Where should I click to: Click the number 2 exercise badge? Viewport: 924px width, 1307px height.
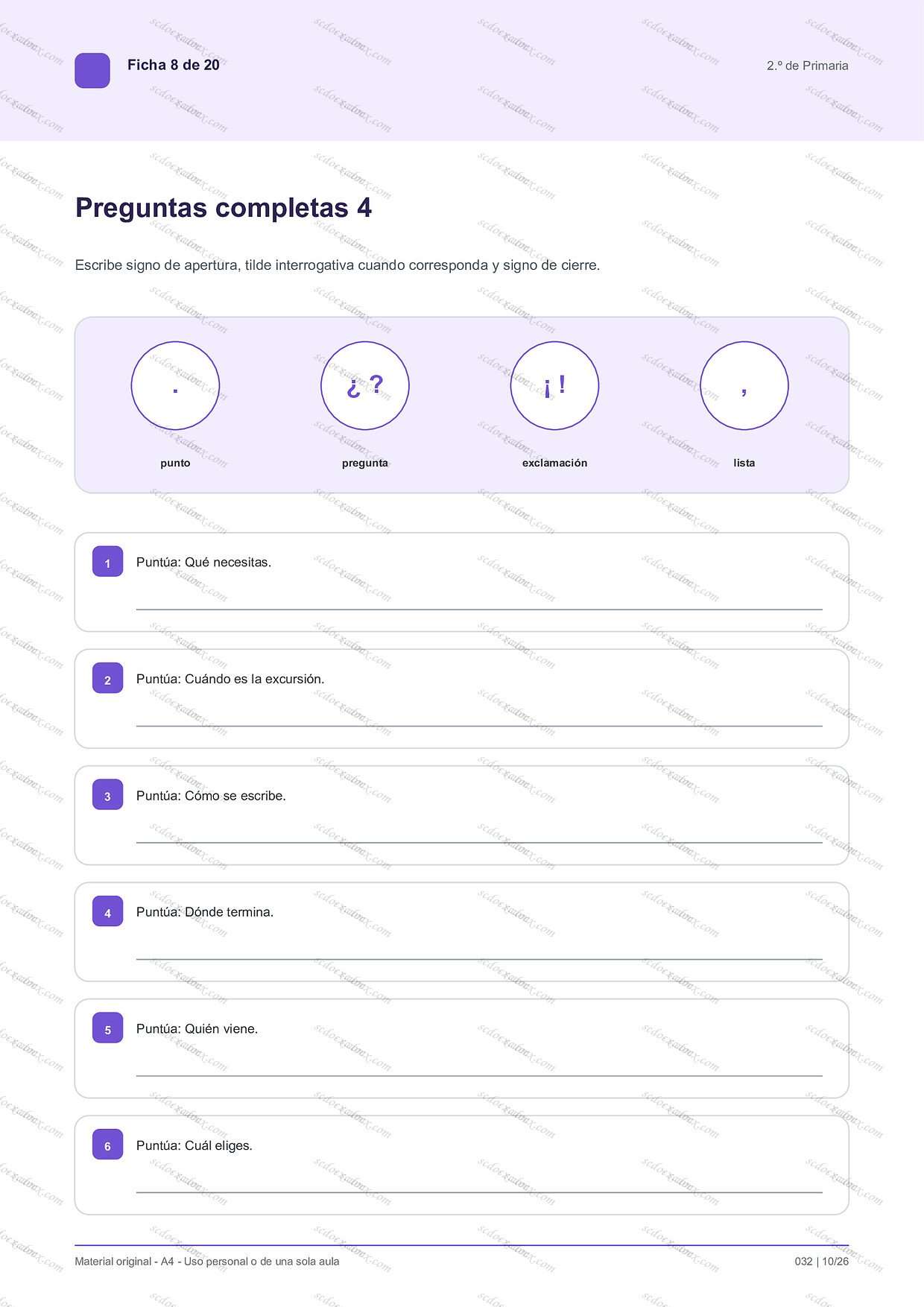click(x=107, y=679)
